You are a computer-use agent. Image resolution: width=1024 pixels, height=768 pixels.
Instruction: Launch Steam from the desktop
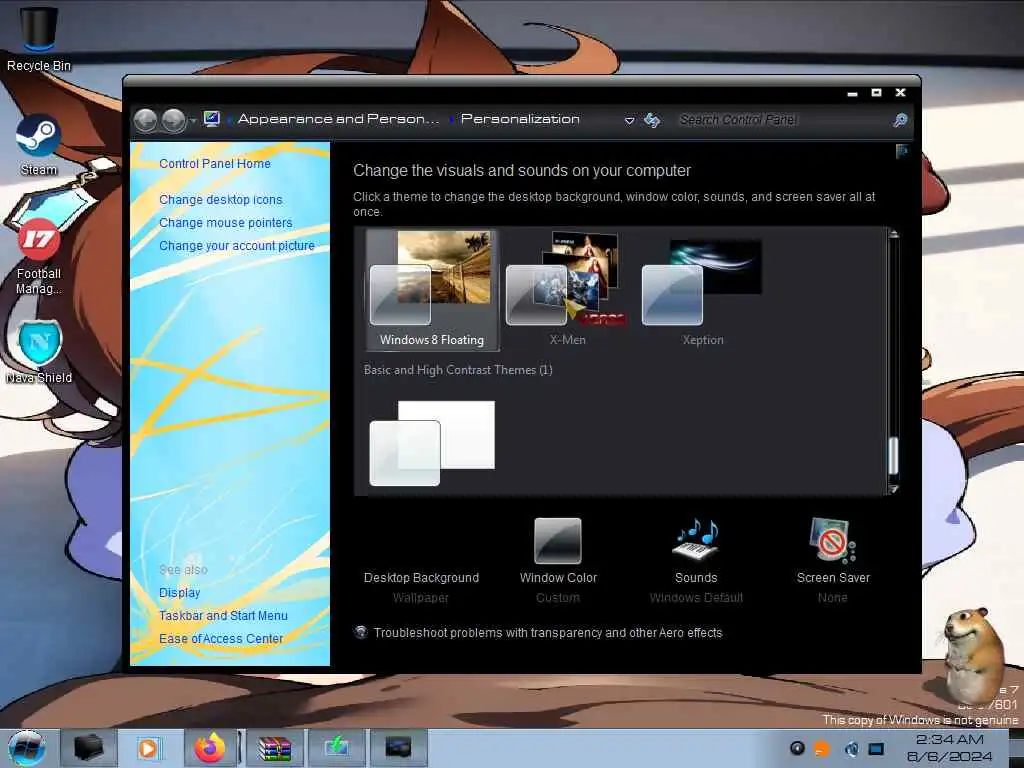click(39, 145)
